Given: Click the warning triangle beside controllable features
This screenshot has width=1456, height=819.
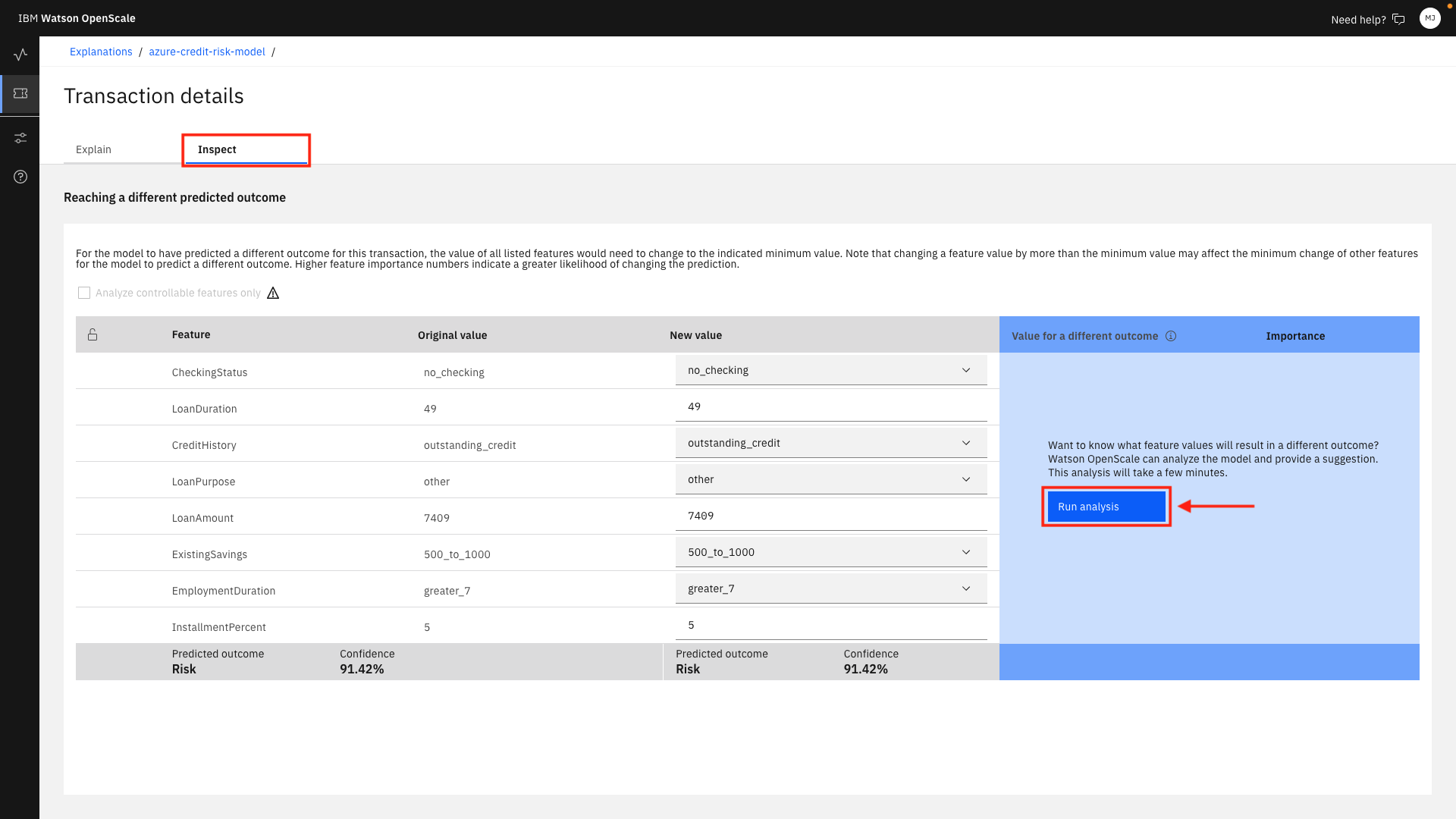Looking at the screenshot, I should click(273, 293).
